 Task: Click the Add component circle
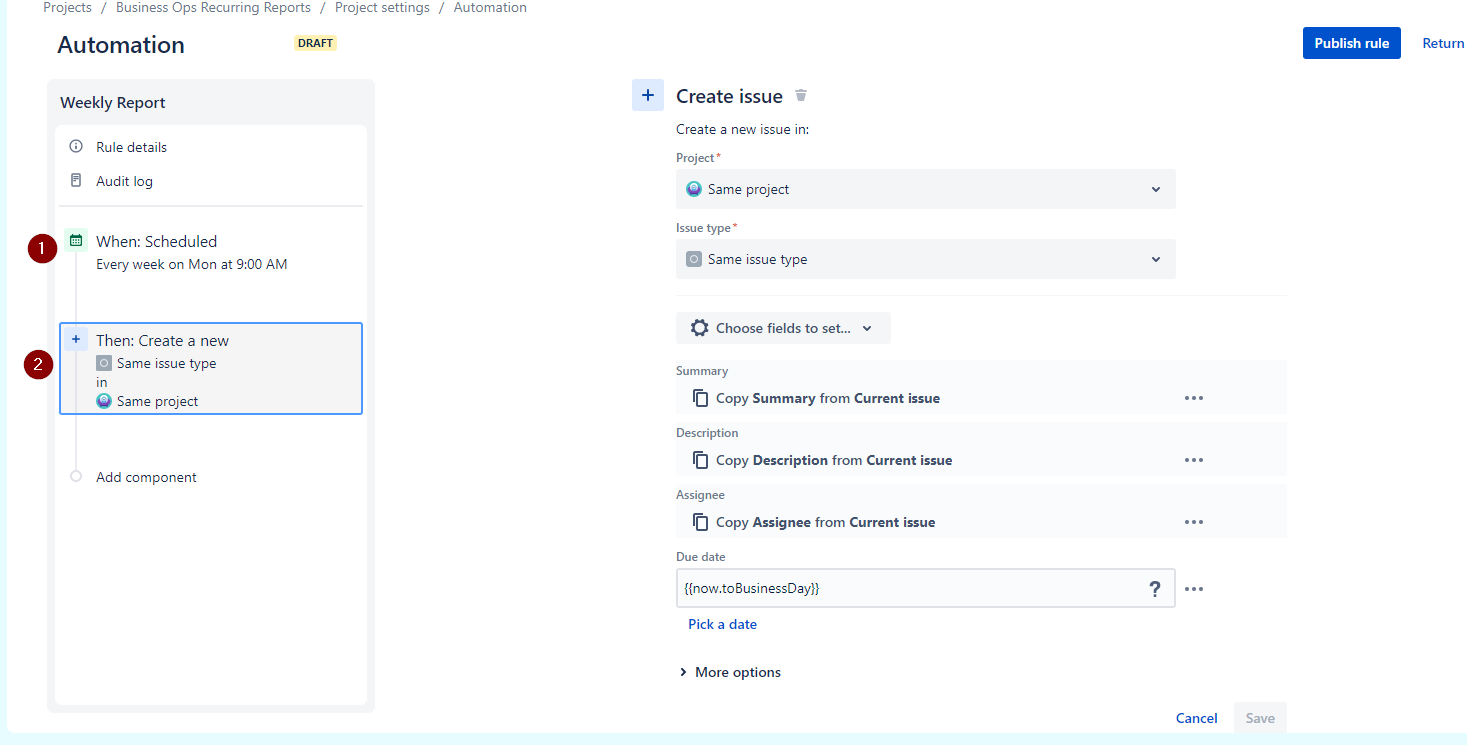76,477
